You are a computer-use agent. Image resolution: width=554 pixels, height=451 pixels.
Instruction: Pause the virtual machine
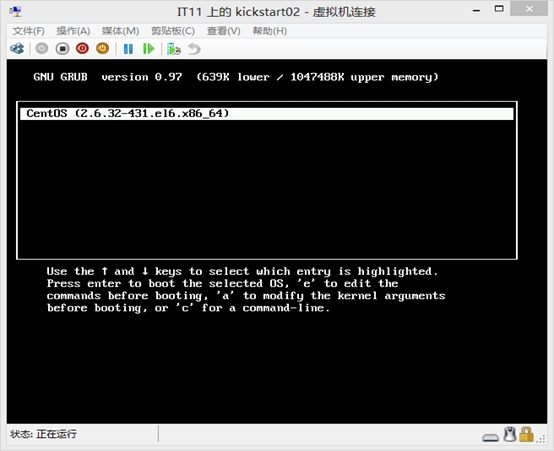[x=128, y=49]
